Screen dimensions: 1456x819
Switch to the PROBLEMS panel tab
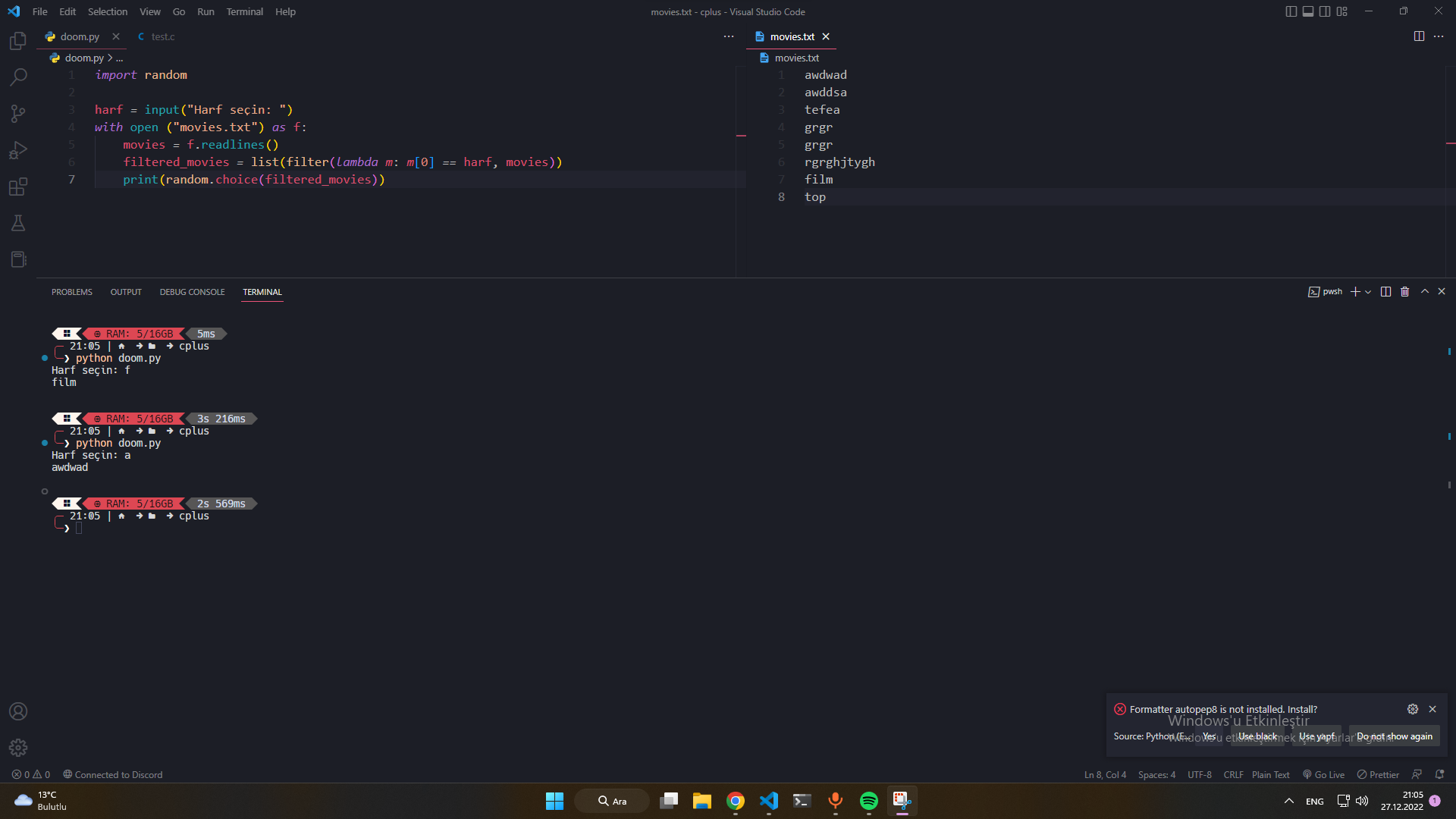pyautogui.click(x=72, y=292)
